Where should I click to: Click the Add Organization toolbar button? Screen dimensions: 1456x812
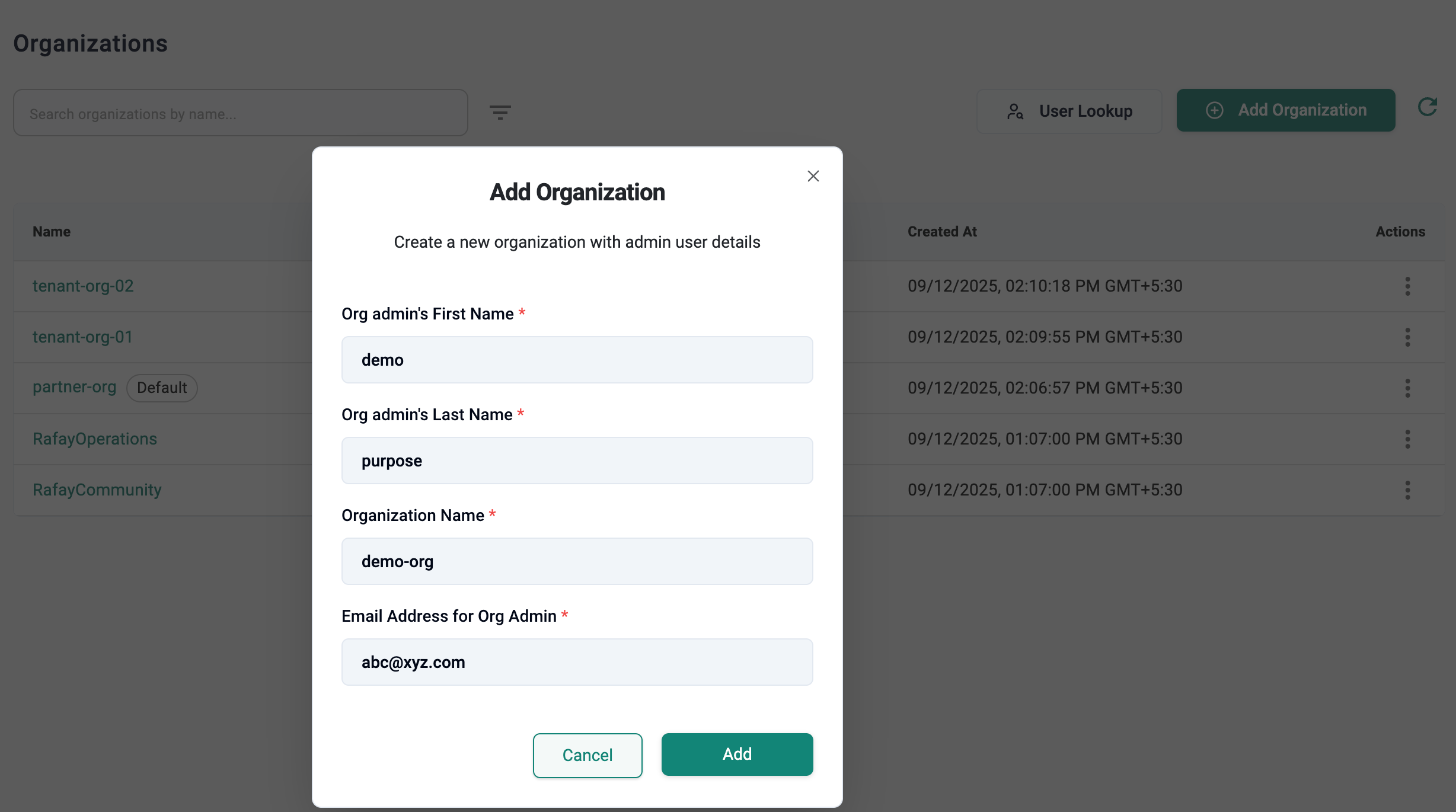pyautogui.click(x=1285, y=110)
